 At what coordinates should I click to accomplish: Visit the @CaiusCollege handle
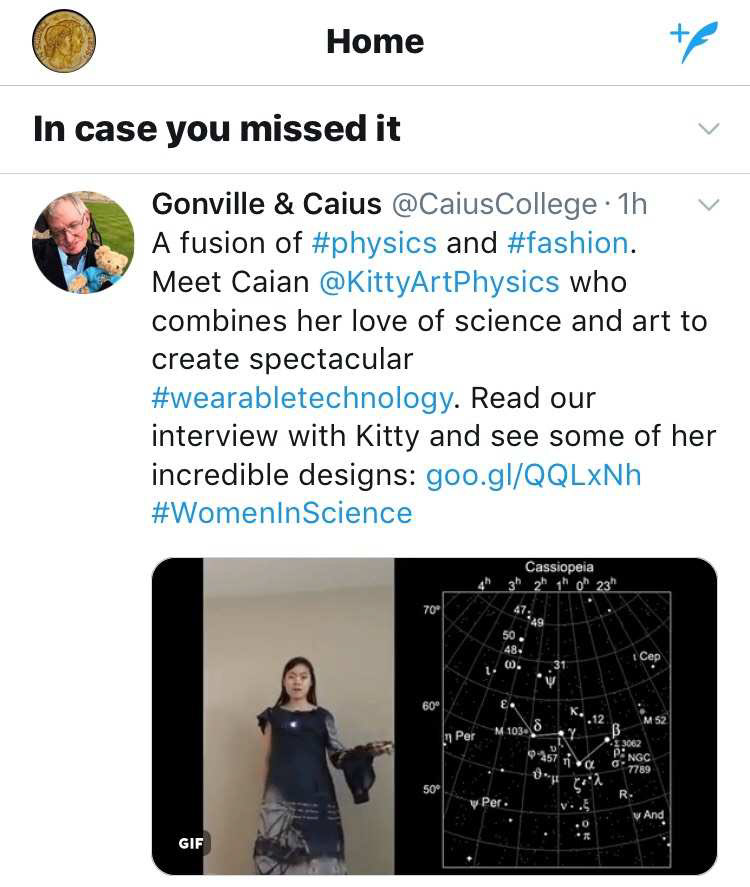[x=494, y=205]
